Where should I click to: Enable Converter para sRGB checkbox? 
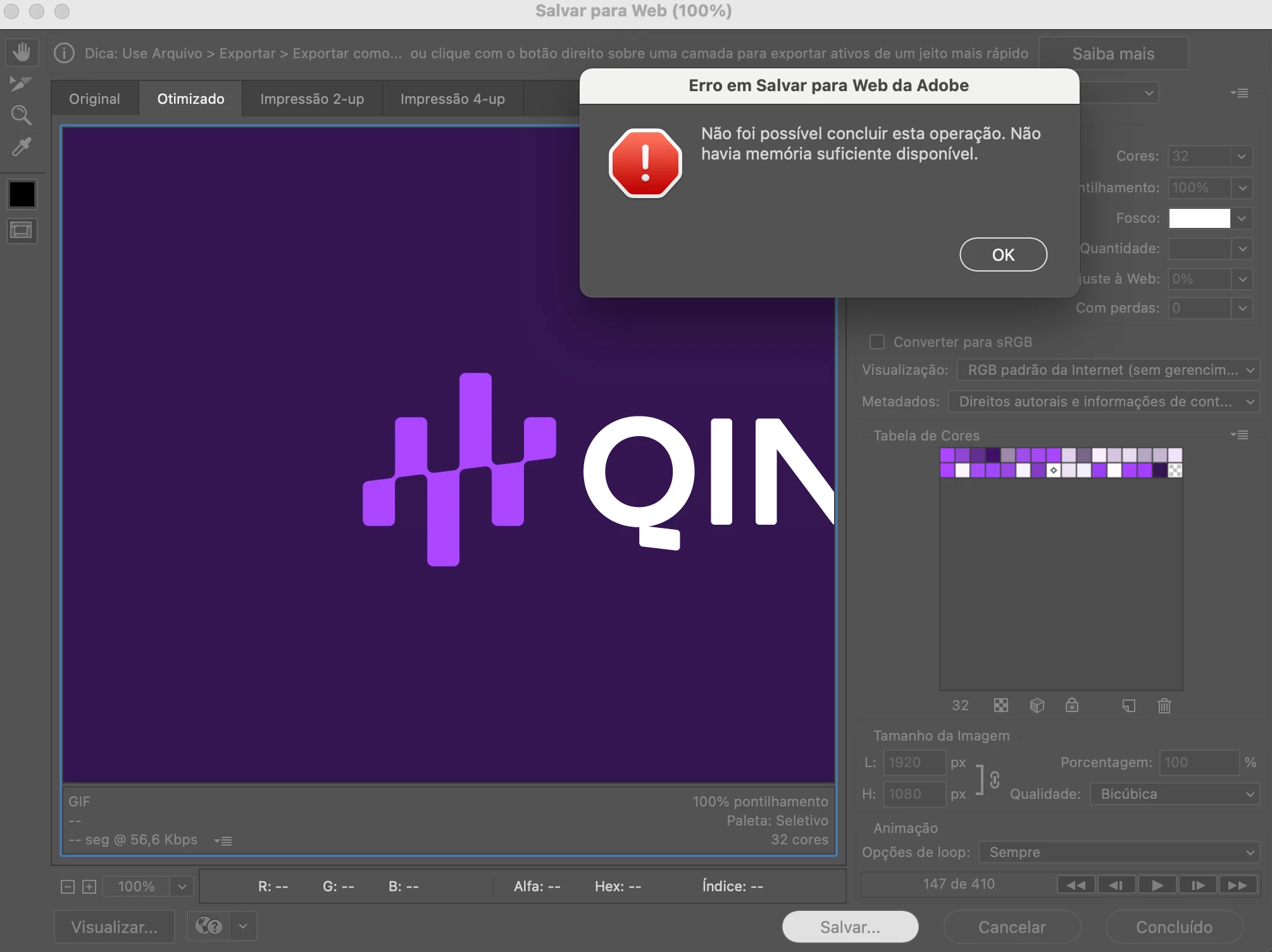point(877,342)
